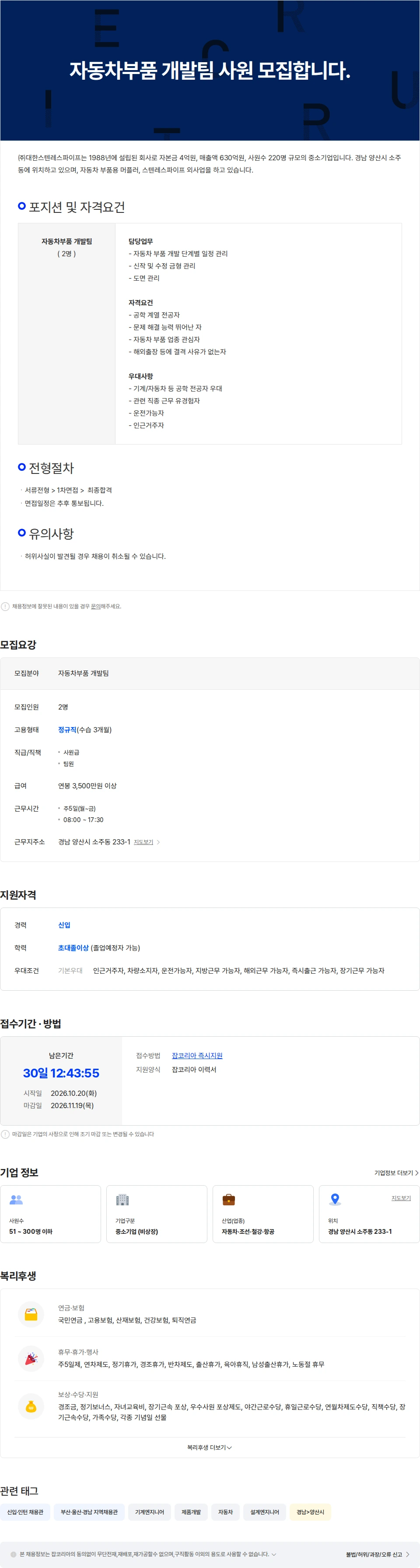Click the 사원수 51 ~ 300명 이하 card
The width and height of the screenshot is (420, 1568).
tap(50, 1214)
